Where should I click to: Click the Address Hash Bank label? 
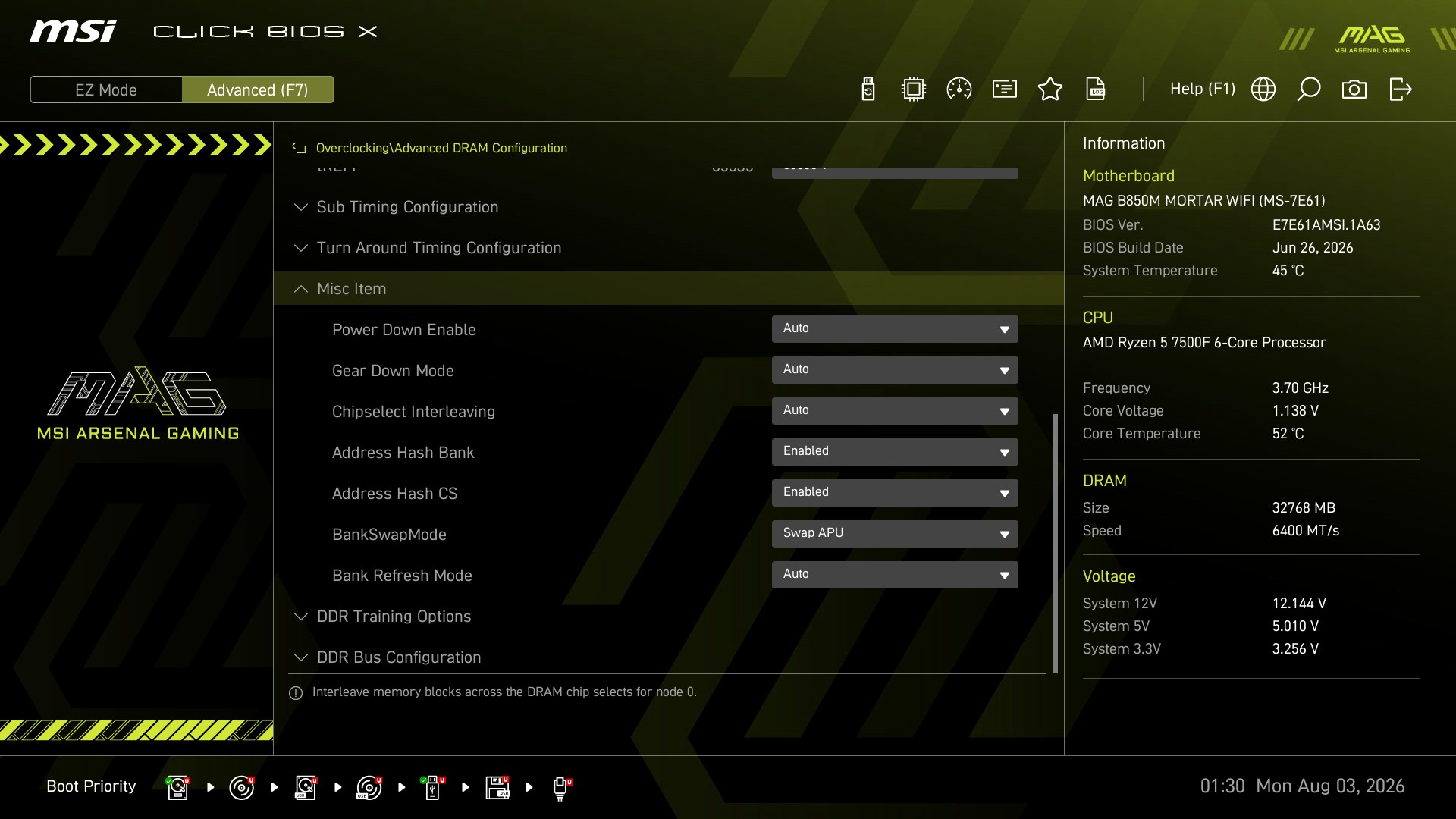click(x=403, y=453)
